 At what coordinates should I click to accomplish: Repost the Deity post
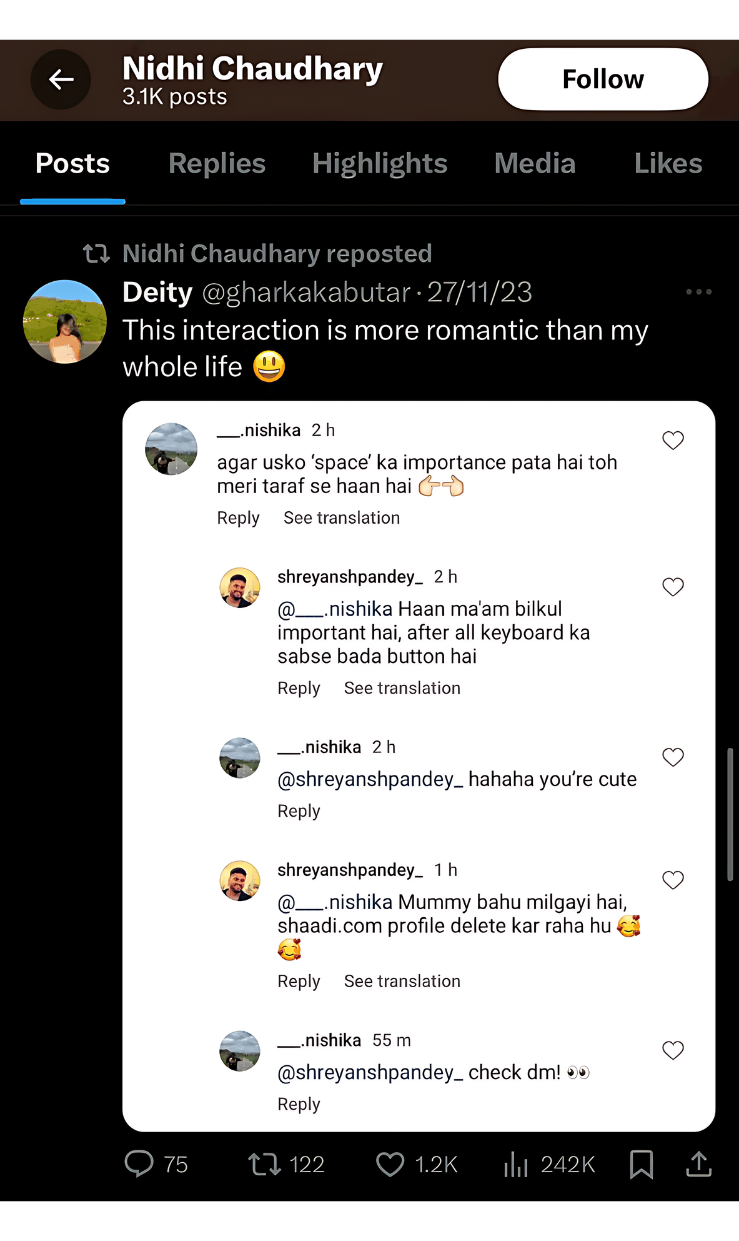(x=264, y=1163)
